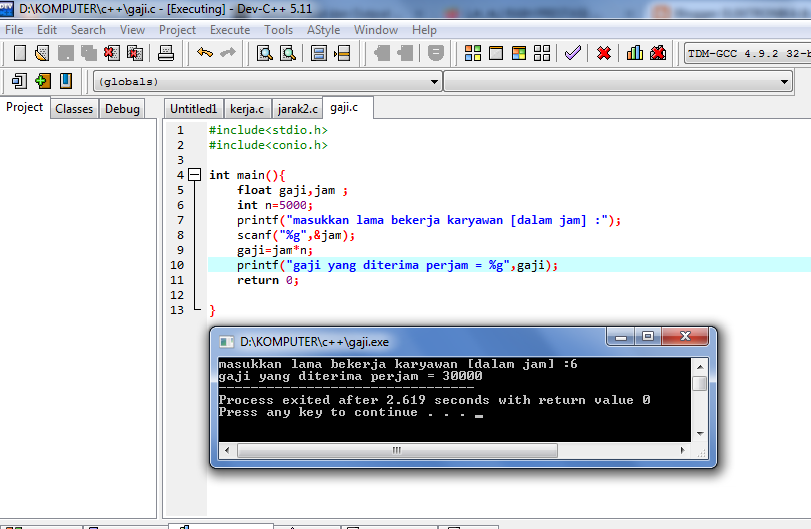Screen dimensions: 811x529
Task: Click code line "float gaji,jam ;"
Action: (292, 190)
